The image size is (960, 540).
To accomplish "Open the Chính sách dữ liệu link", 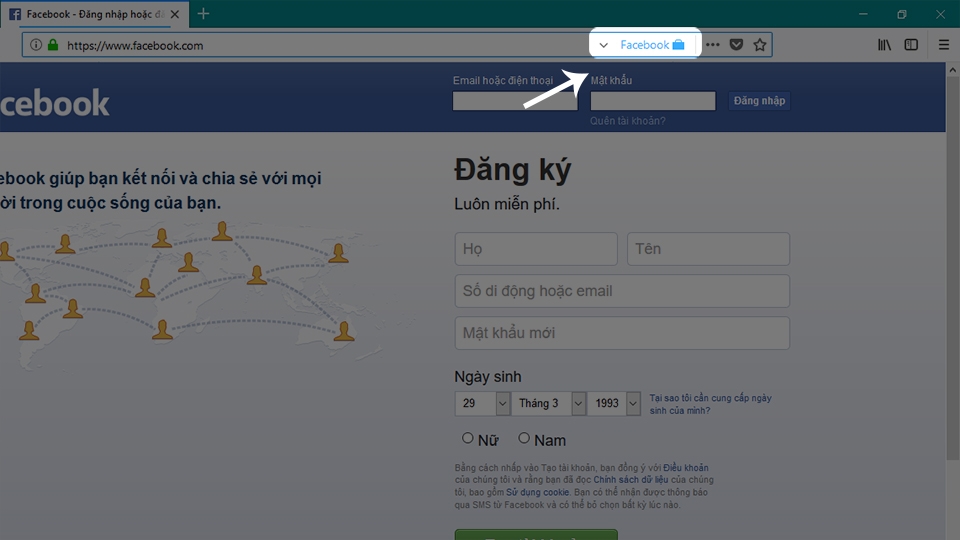I will click(631, 480).
